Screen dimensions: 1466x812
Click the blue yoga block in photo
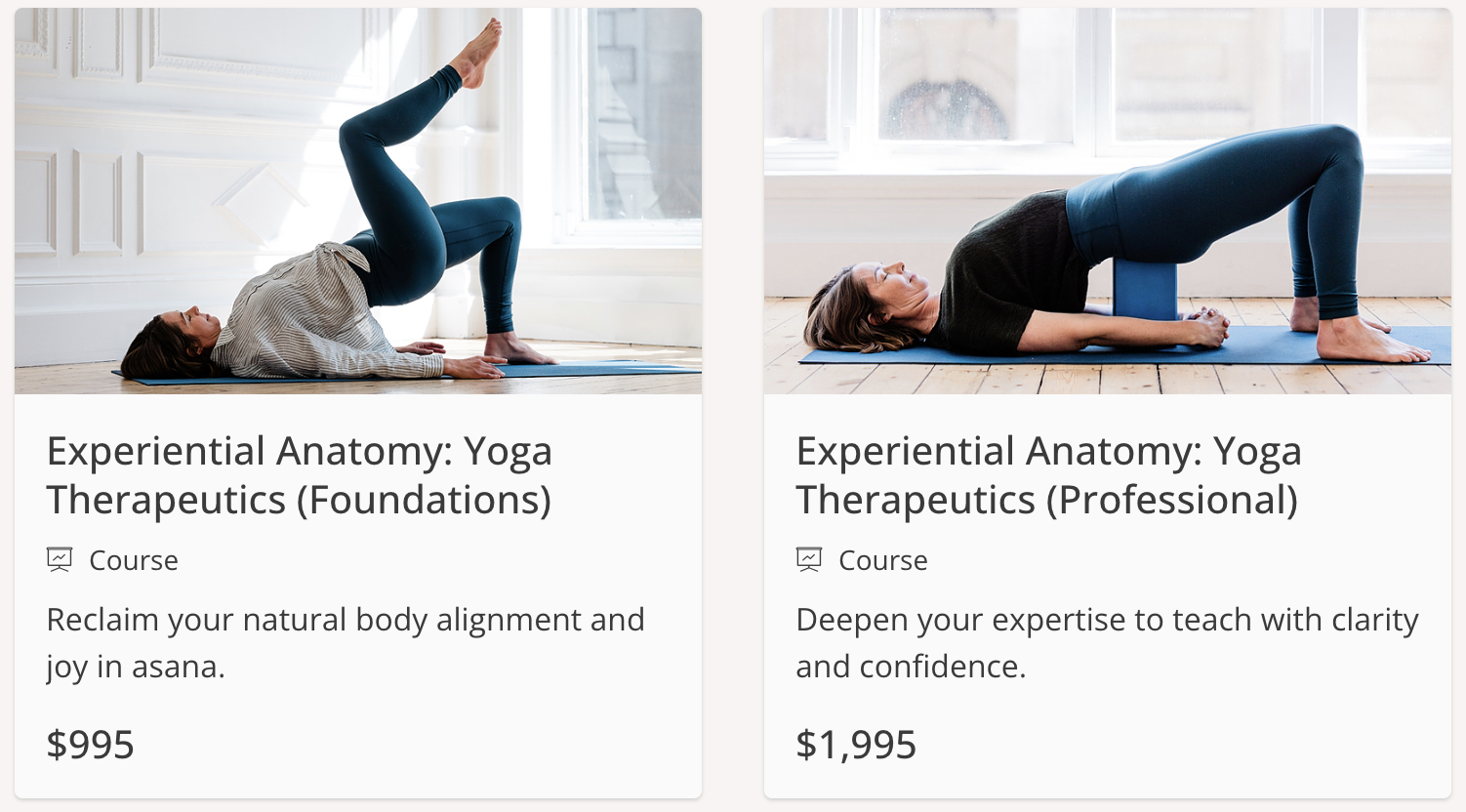tap(1145, 290)
